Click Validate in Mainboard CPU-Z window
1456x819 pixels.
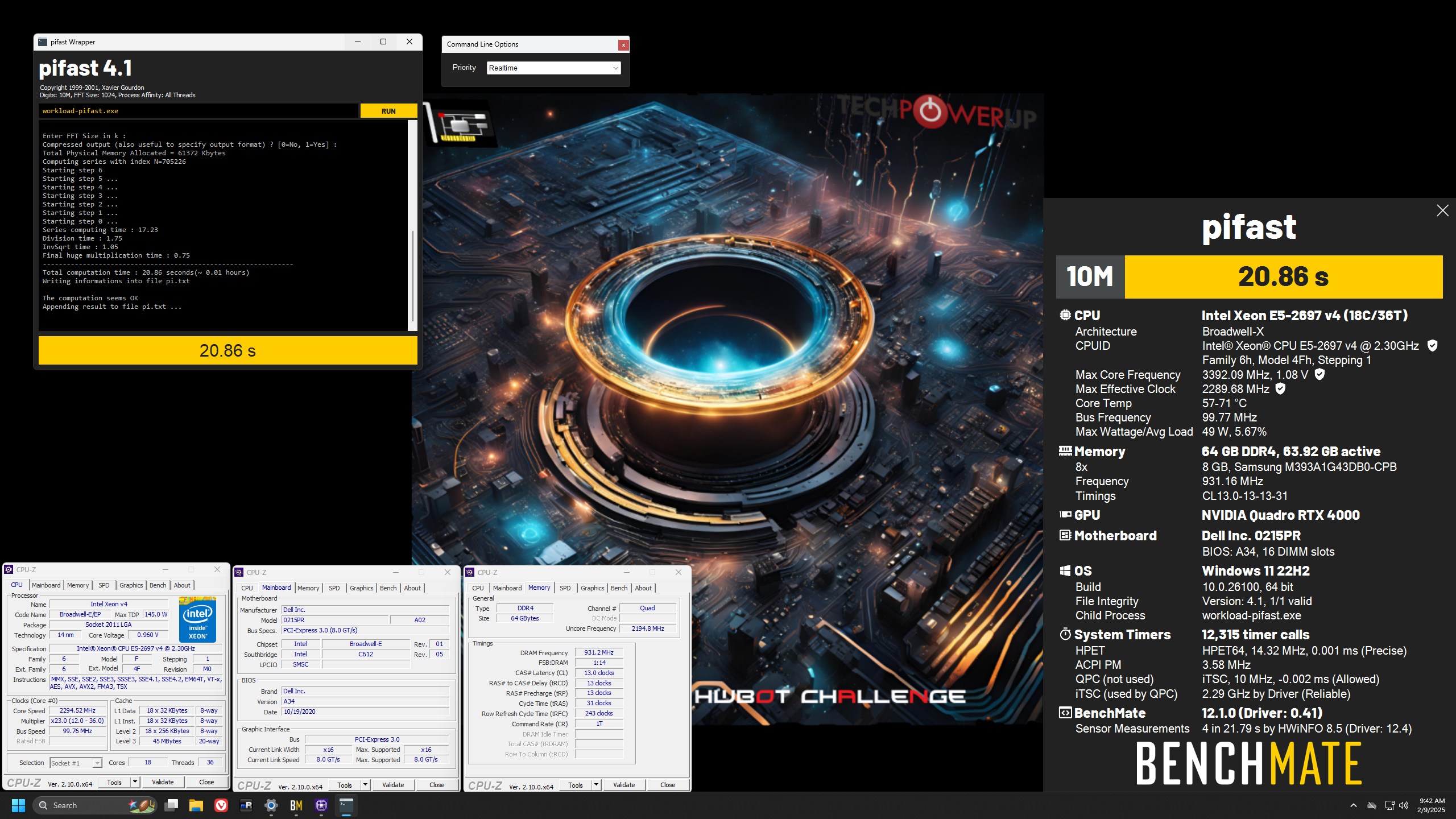tap(393, 785)
